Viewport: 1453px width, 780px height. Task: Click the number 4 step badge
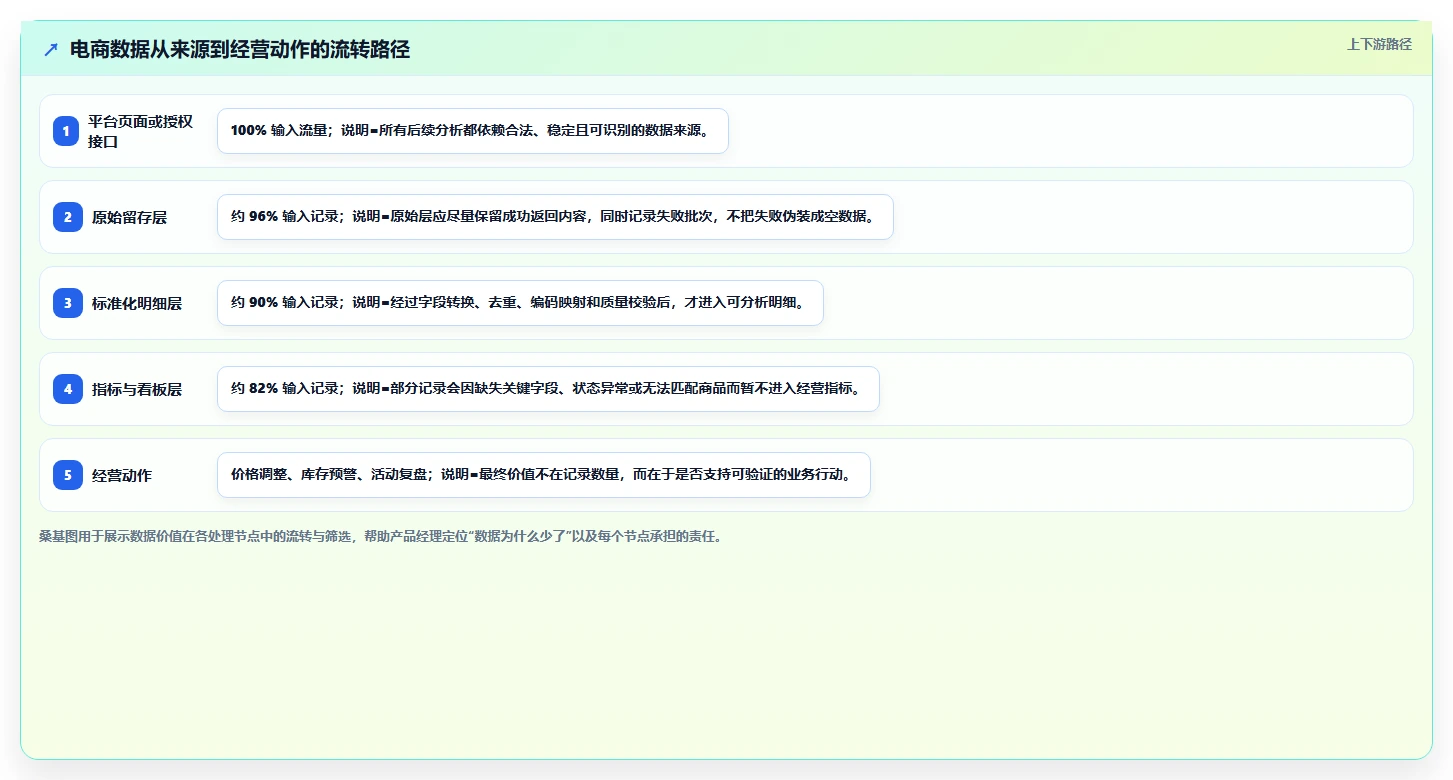click(67, 389)
